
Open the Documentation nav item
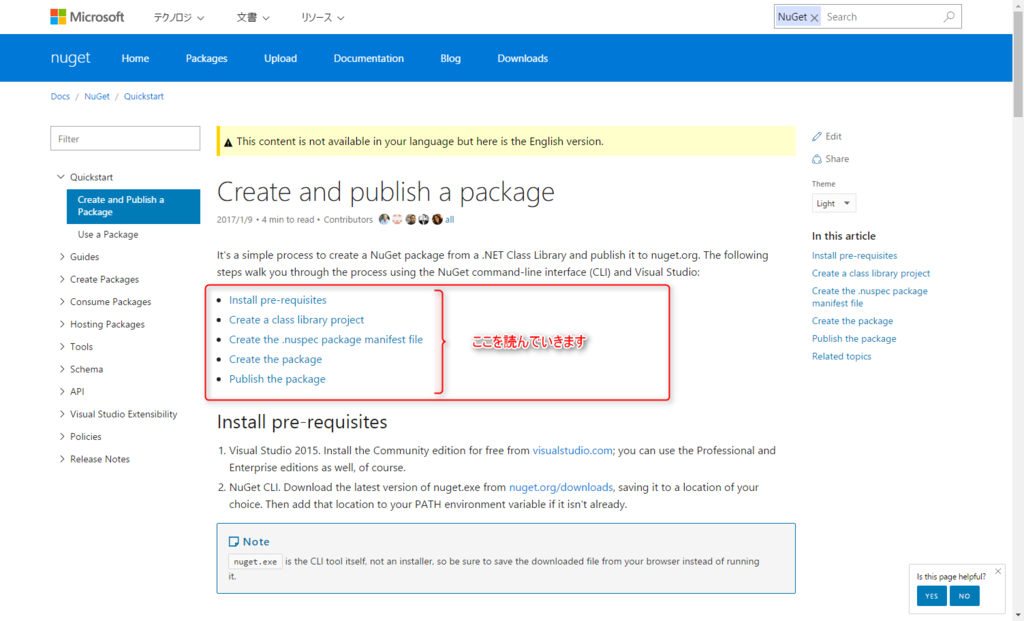coord(368,58)
